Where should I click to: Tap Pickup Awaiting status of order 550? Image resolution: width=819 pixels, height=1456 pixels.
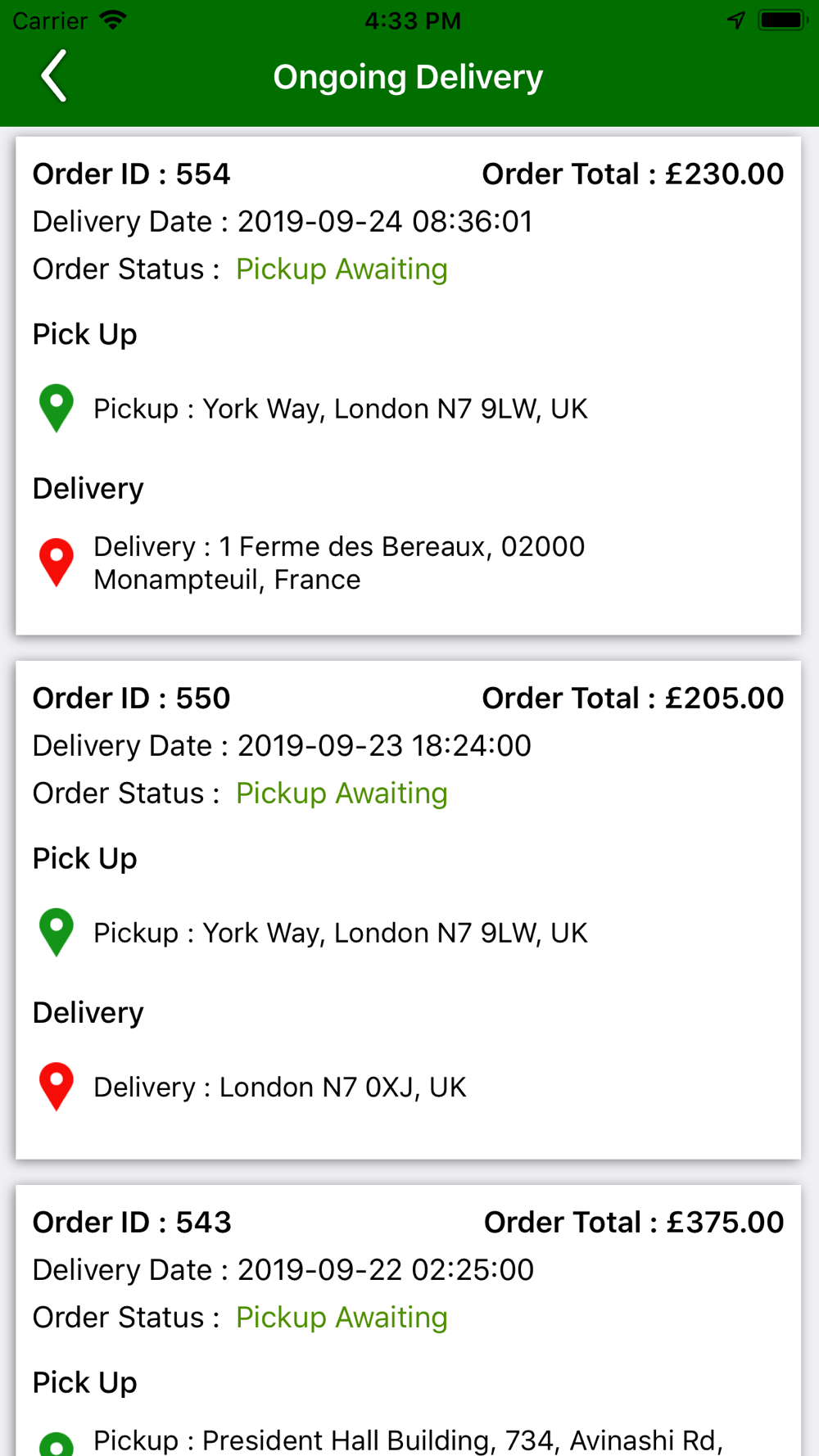tap(342, 794)
